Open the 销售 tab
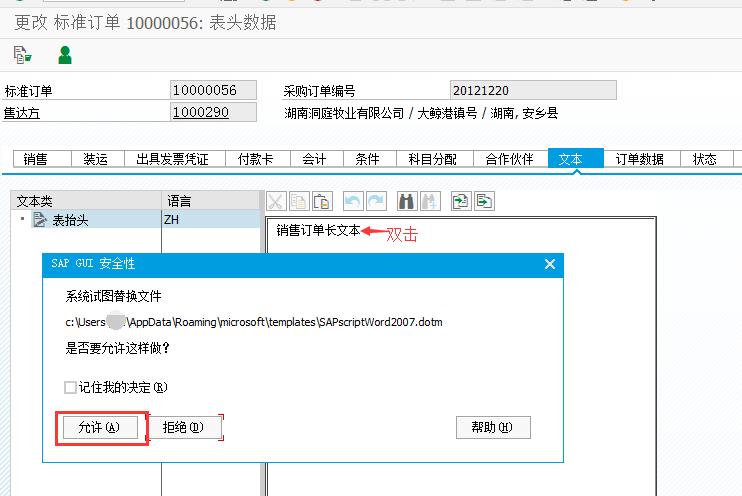742x496 pixels. tap(42, 159)
